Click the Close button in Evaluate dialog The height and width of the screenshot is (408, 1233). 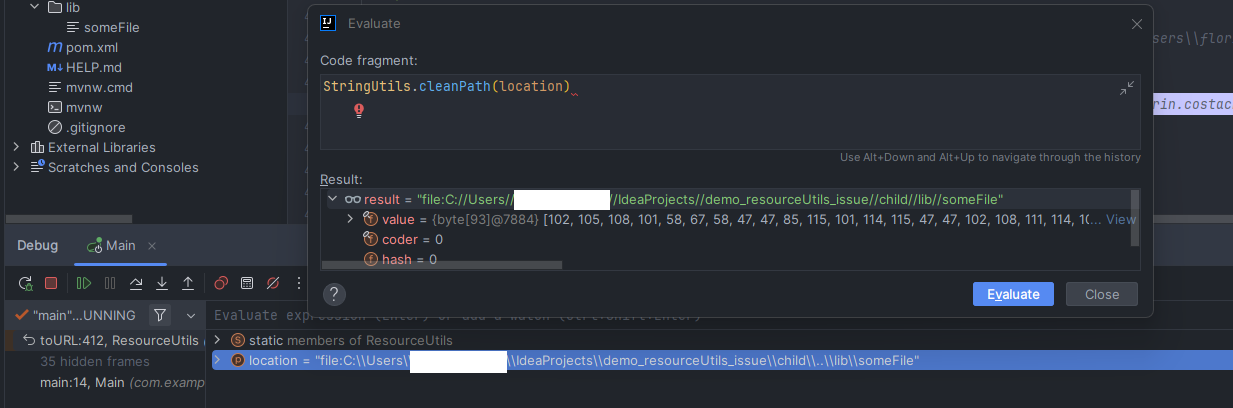pyautogui.click(x=1101, y=294)
